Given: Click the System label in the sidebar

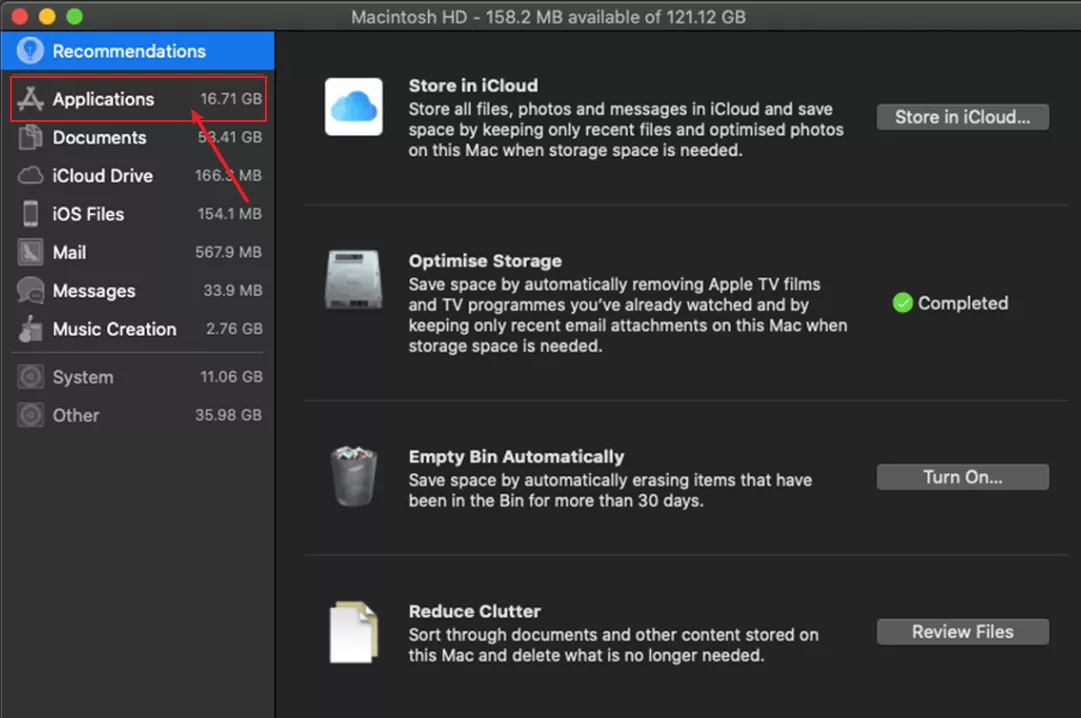Looking at the screenshot, I should 83,377.
